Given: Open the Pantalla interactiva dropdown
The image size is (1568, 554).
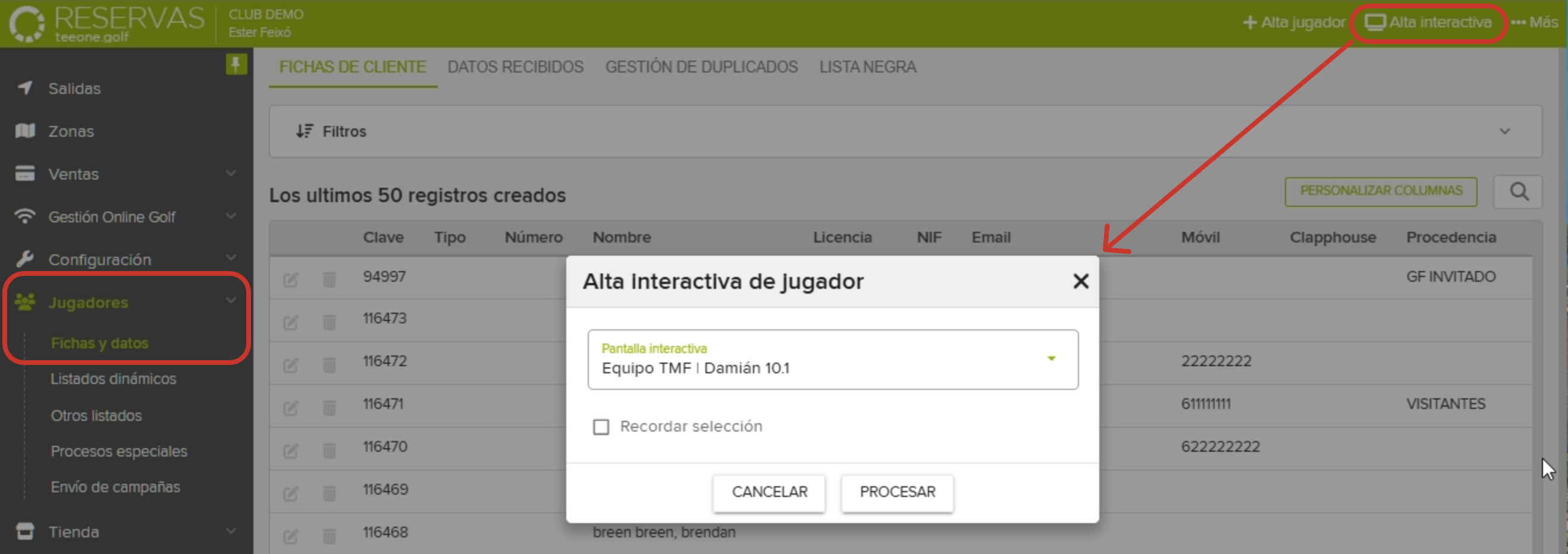Looking at the screenshot, I should [x=833, y=360].
